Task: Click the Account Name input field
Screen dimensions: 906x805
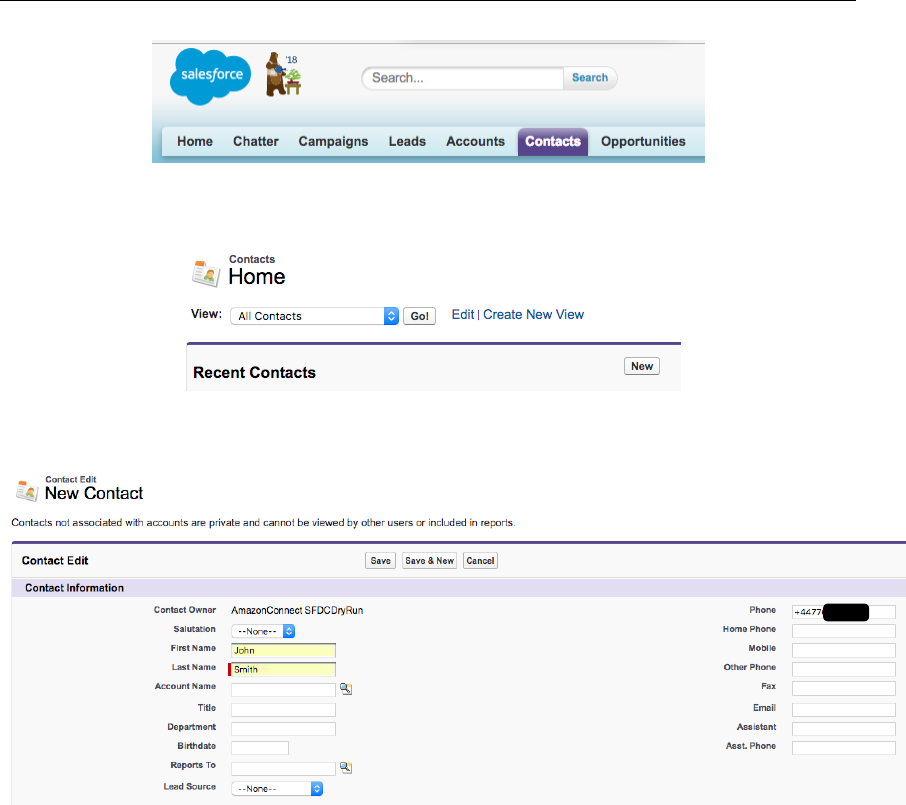Action: [283, 689]
